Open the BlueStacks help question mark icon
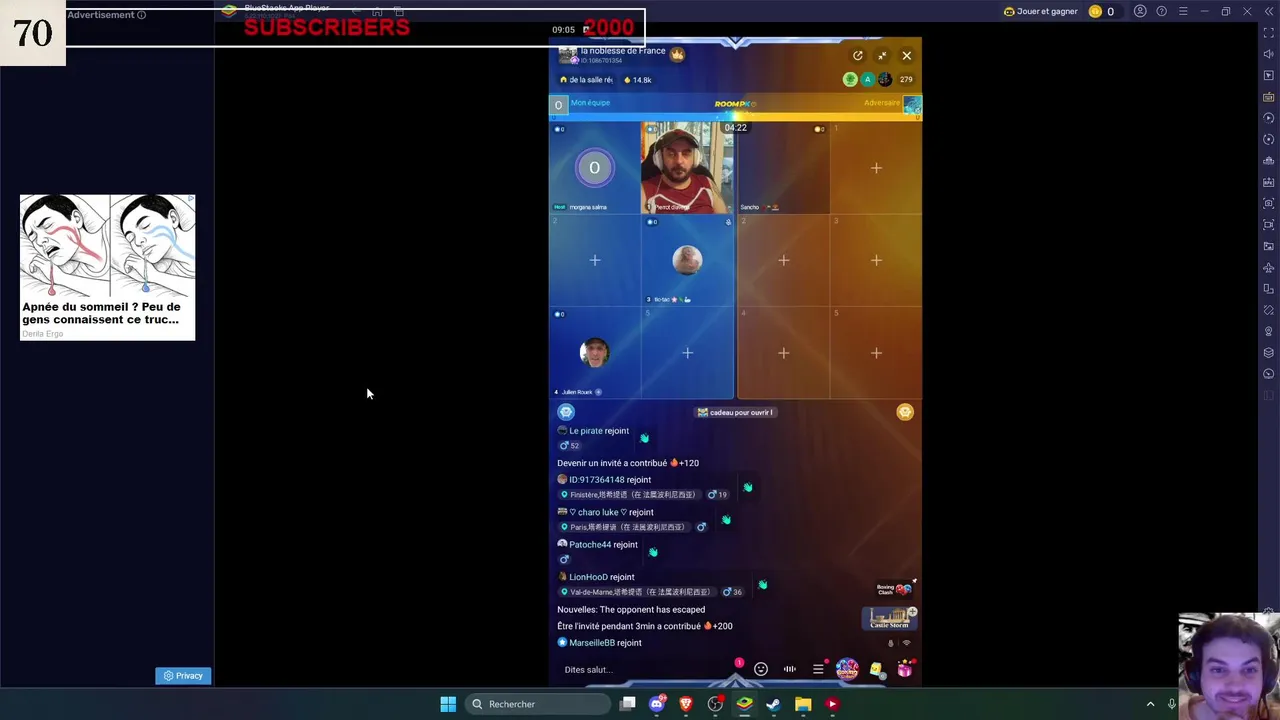1280x720 pixels. [x=1161, y=11]
